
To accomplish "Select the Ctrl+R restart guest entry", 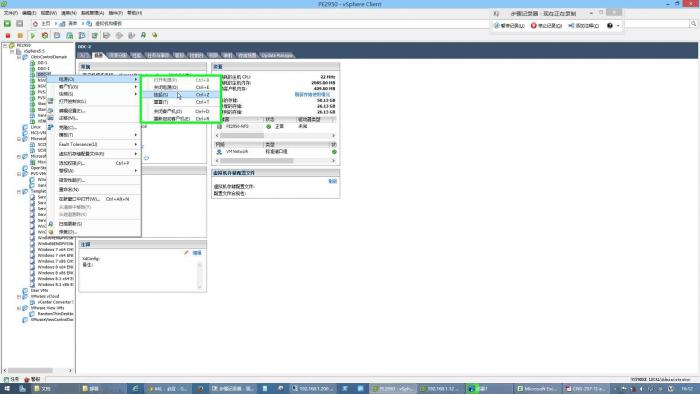I will [181, 119].
